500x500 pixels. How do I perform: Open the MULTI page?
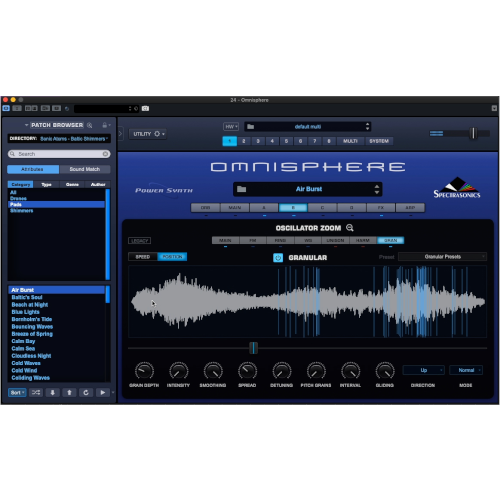(x=350, y=141)
